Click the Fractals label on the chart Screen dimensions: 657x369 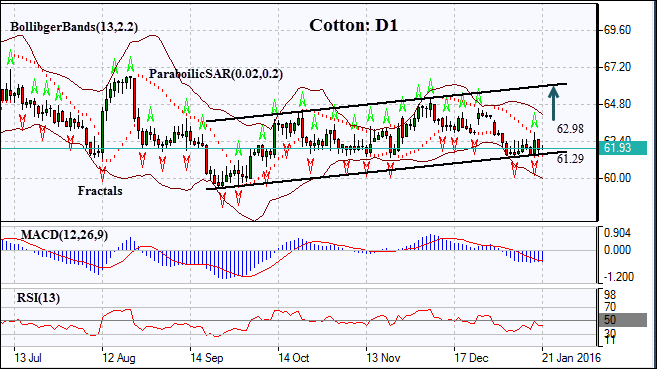click(x=100, y=191)
